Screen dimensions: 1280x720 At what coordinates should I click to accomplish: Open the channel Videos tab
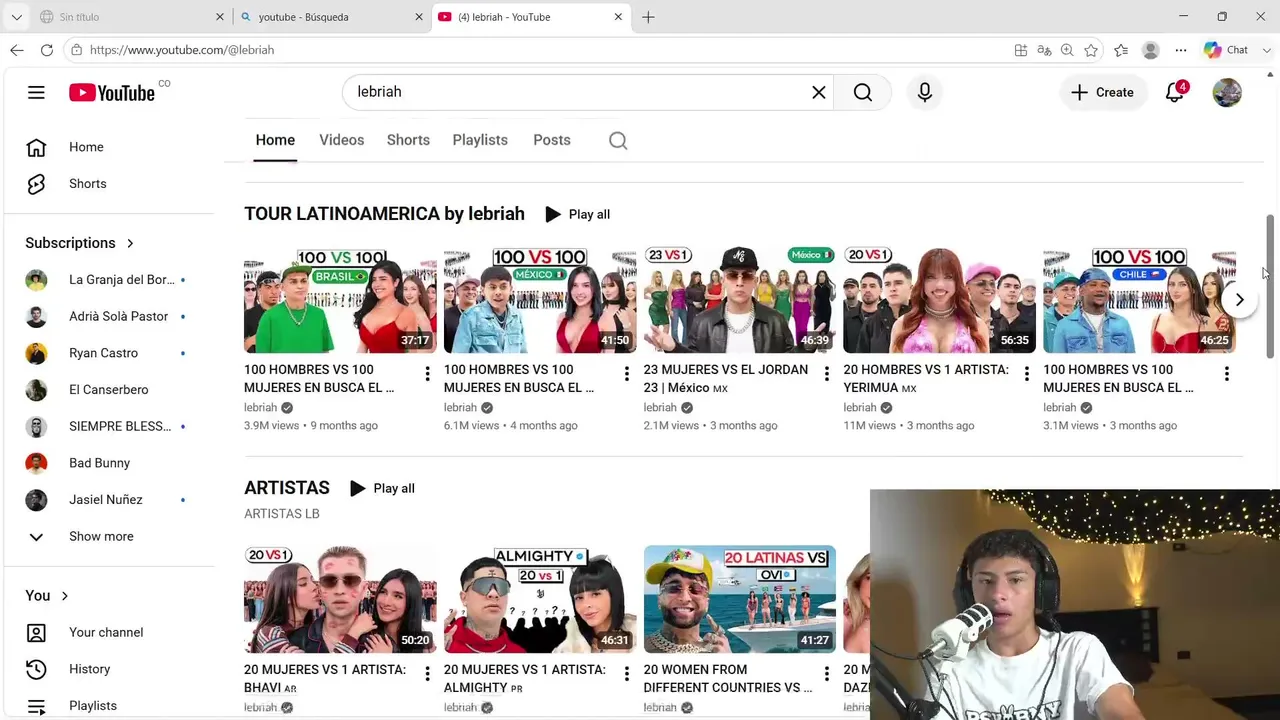coord(341,140)
